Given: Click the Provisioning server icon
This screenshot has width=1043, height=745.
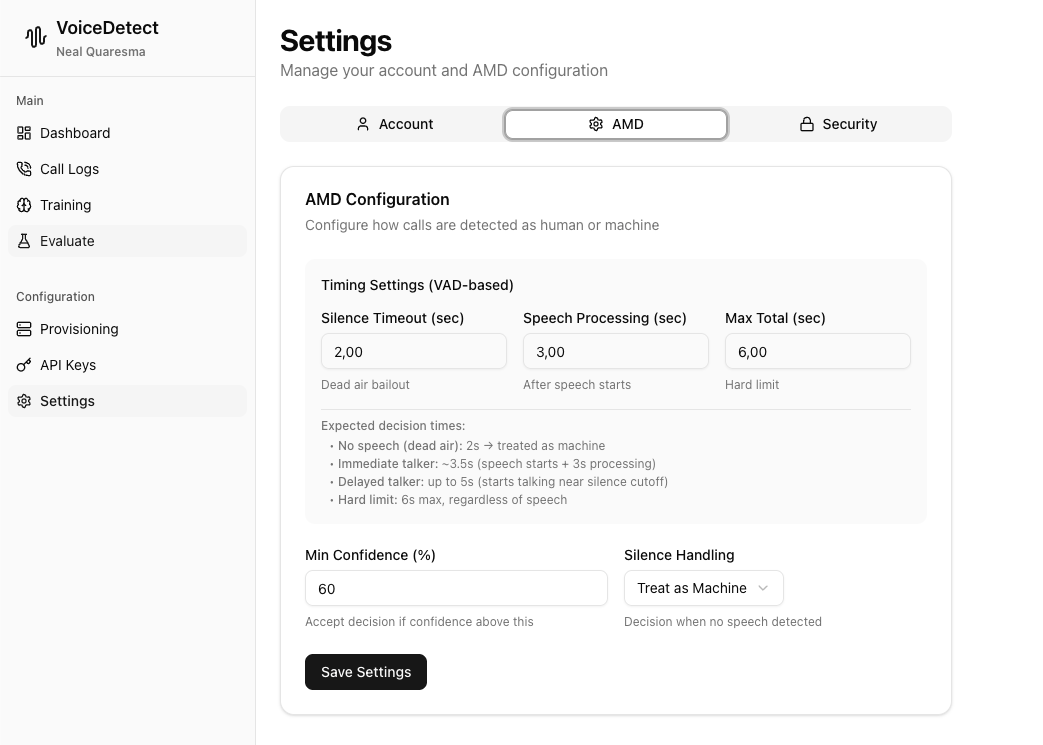Looking at the screenshot, I should (x=23, y=329).
